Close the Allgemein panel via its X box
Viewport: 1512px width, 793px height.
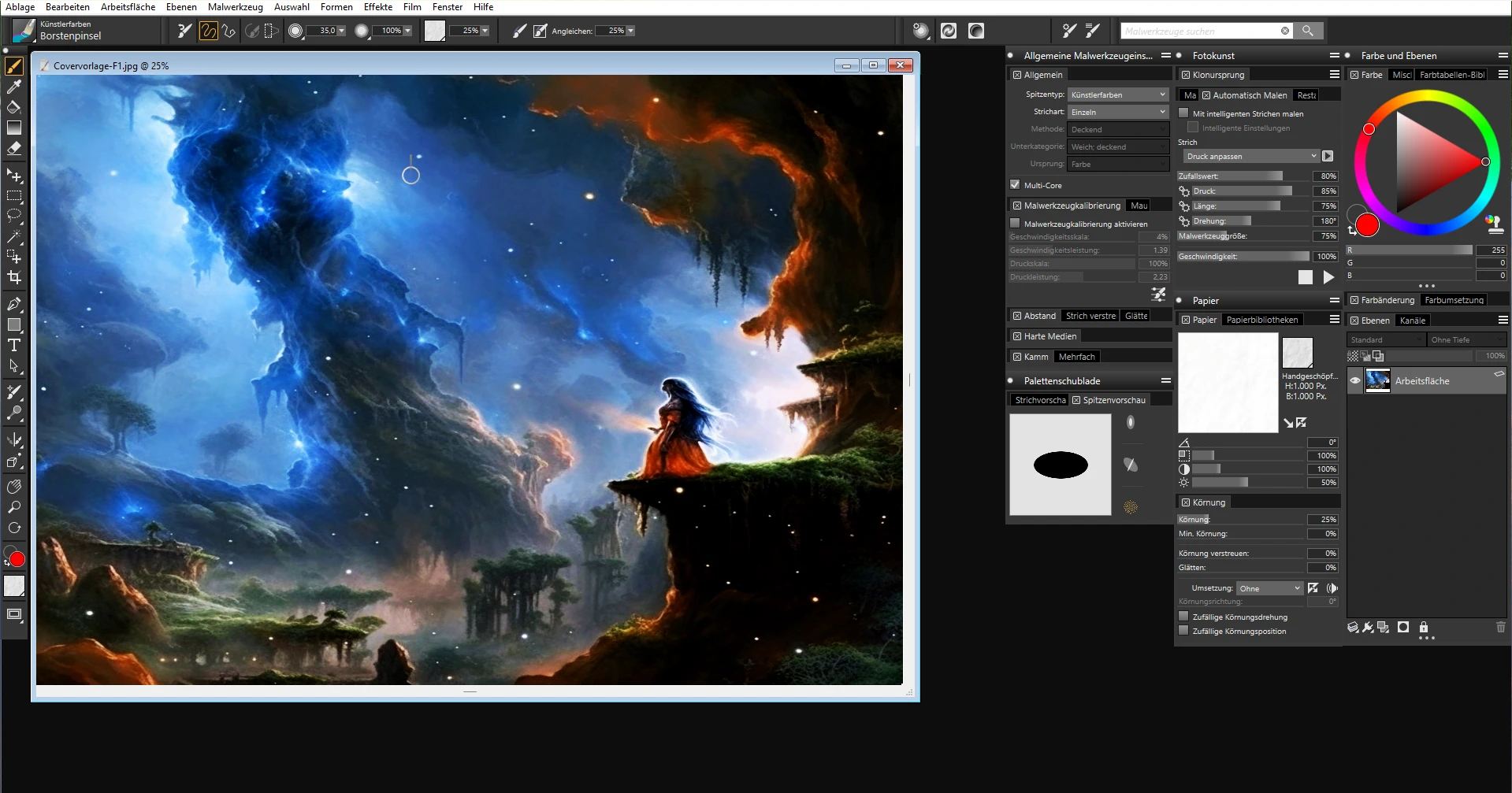[1017, 75]
